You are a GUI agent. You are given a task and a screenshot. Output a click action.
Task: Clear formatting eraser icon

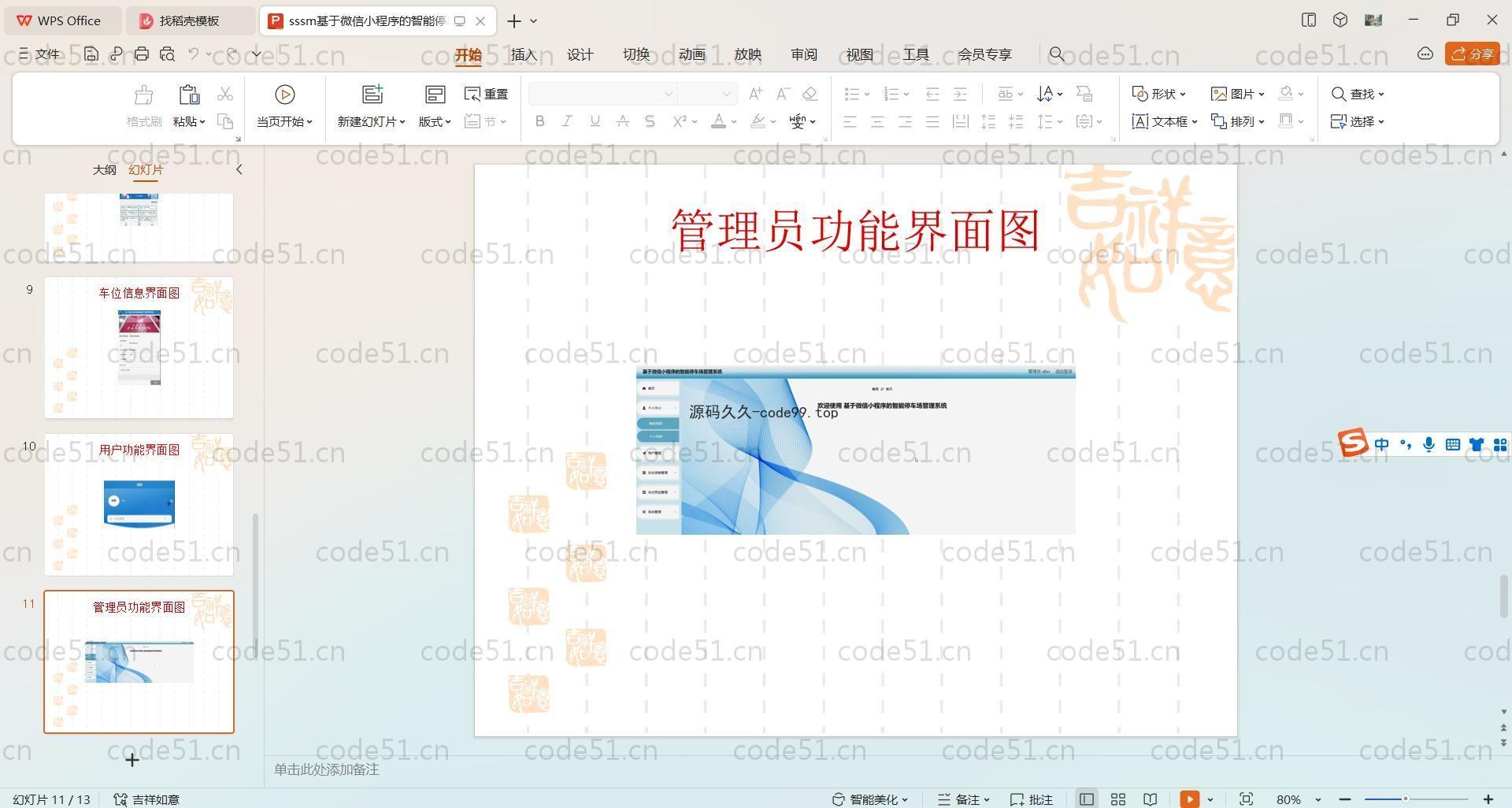tap(810, 95)
